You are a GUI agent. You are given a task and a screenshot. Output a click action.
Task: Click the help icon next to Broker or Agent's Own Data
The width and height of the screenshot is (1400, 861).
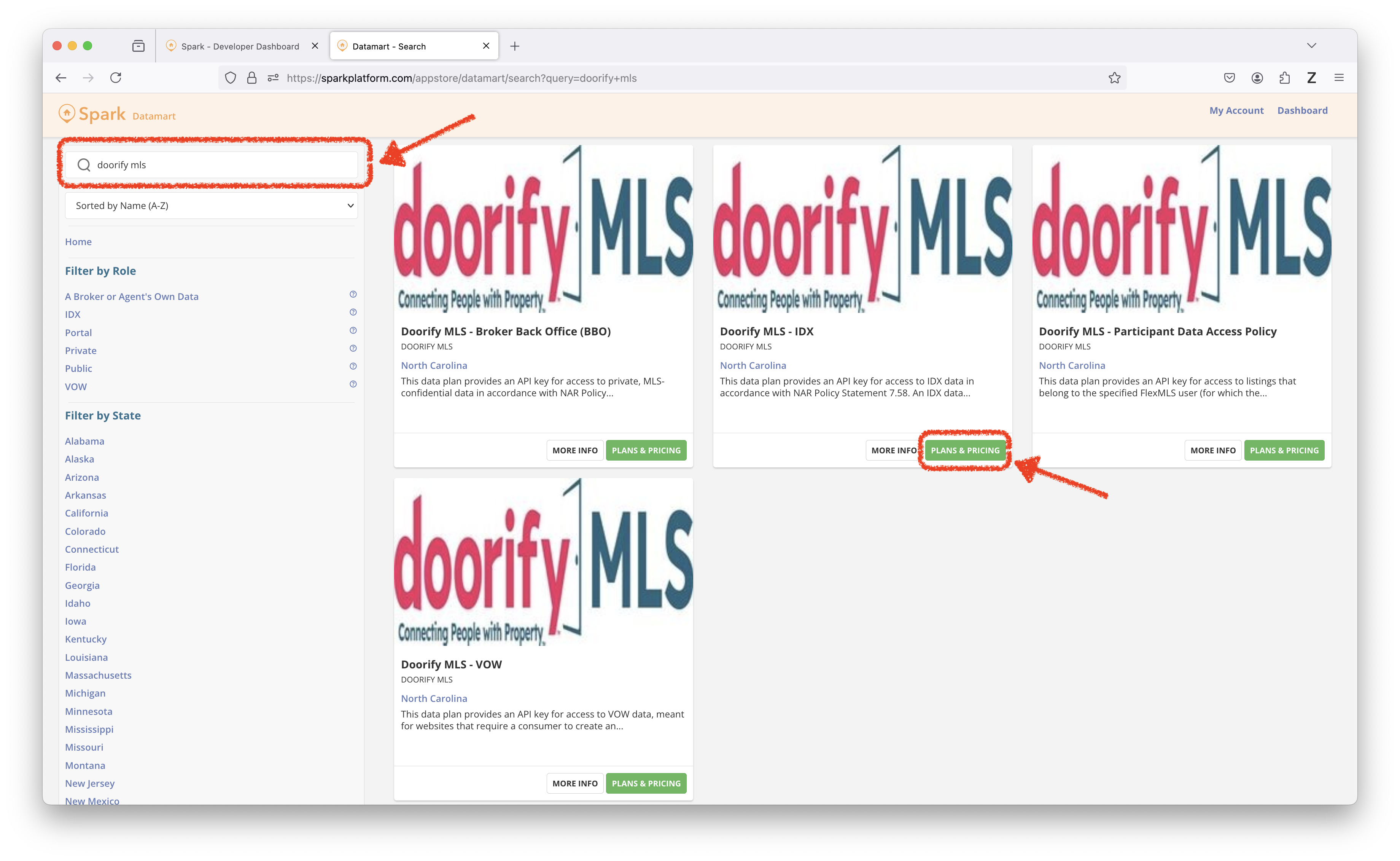[x=353, y=294]
